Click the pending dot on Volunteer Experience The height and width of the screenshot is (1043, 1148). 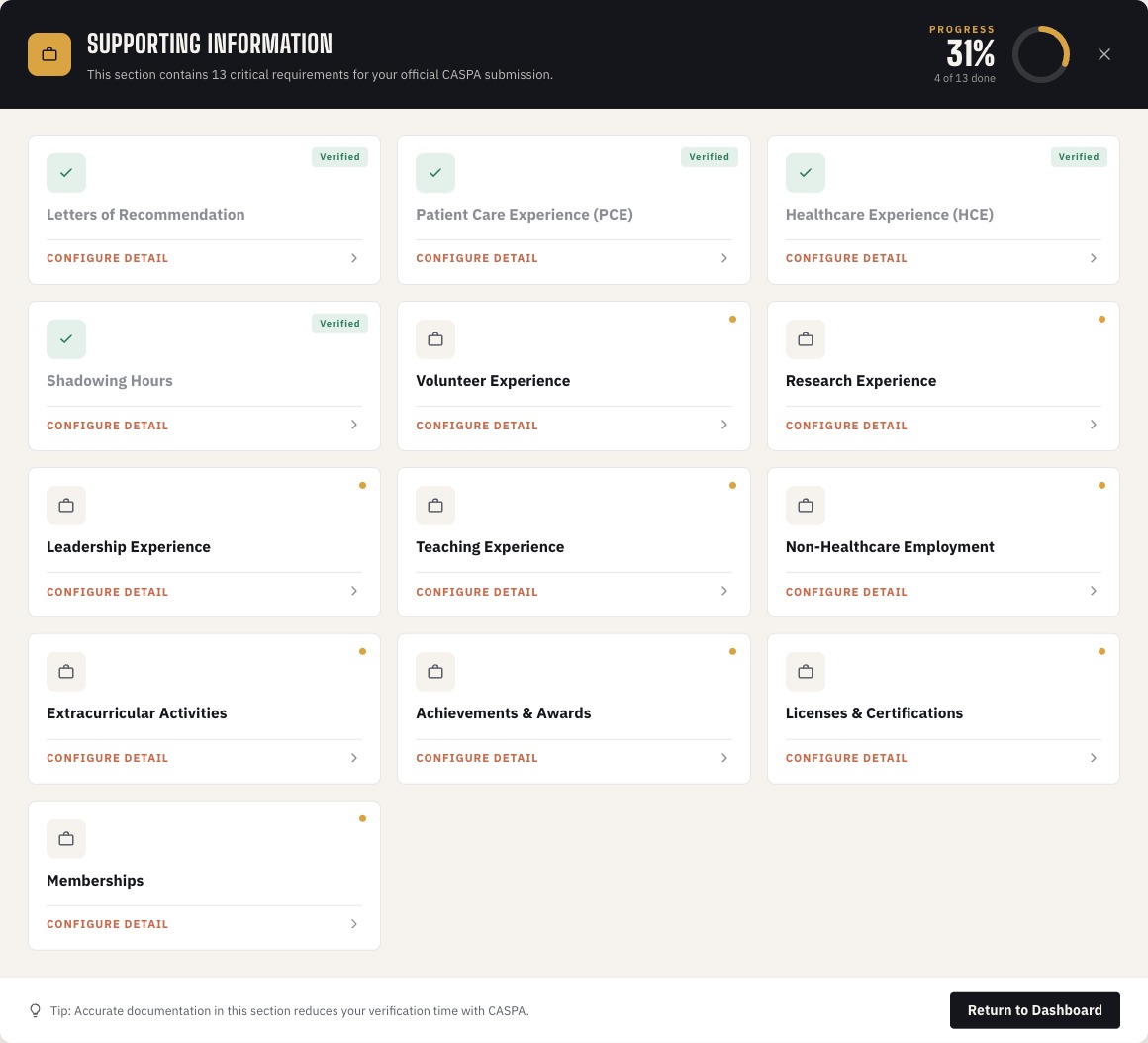pyautogui.click(x=732, y=319)
